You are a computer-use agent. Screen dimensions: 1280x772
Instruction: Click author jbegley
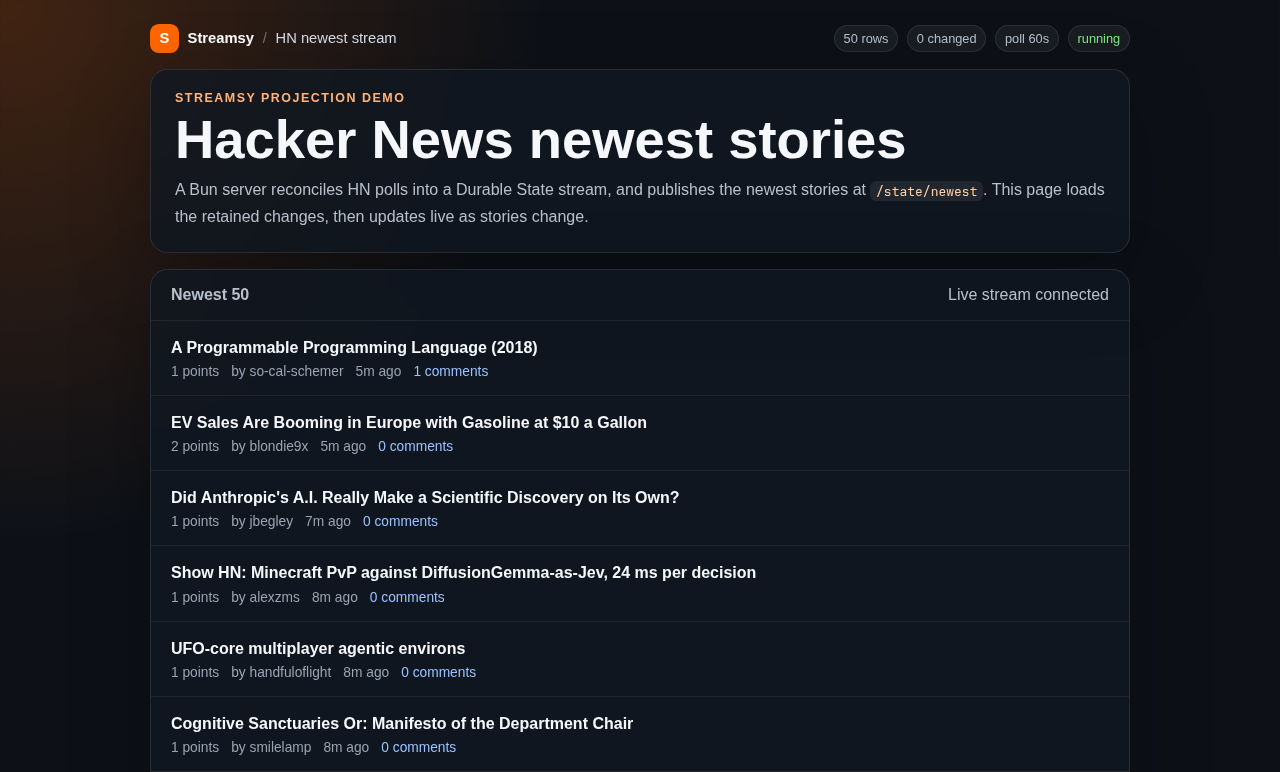[x=262, y=521]
